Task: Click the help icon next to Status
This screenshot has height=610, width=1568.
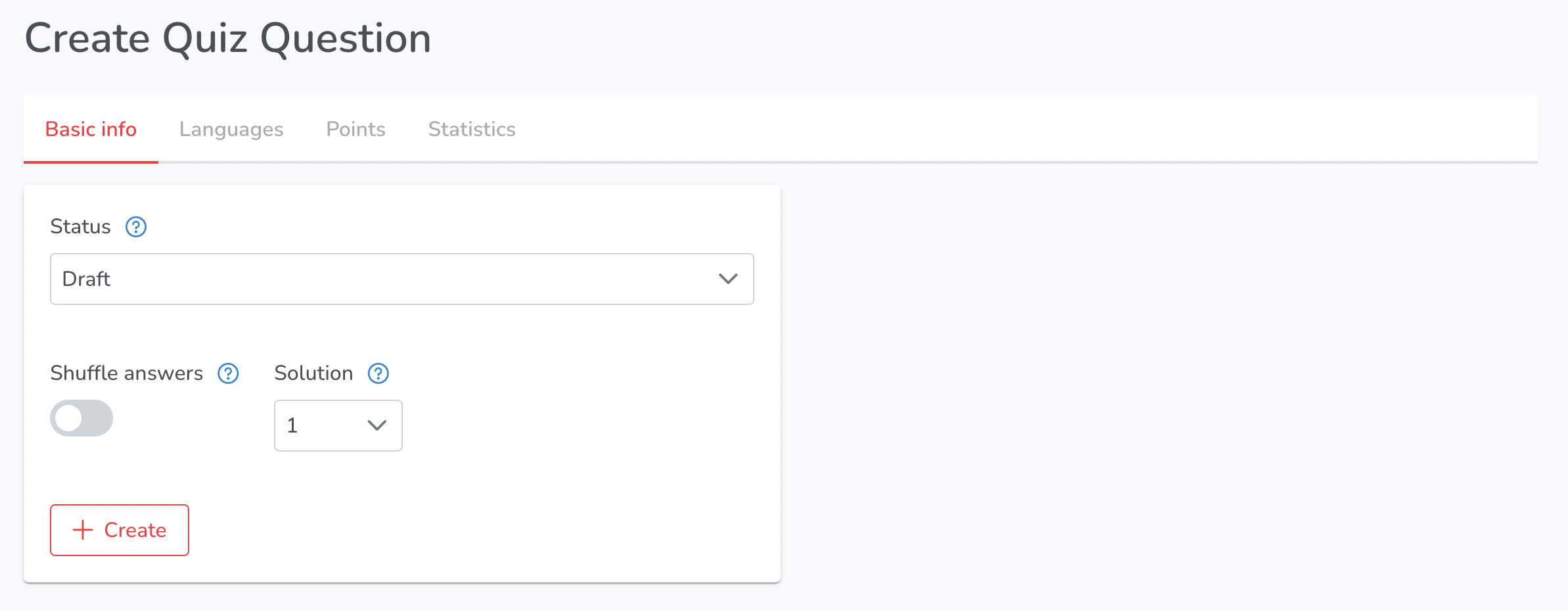Action: 136,227
